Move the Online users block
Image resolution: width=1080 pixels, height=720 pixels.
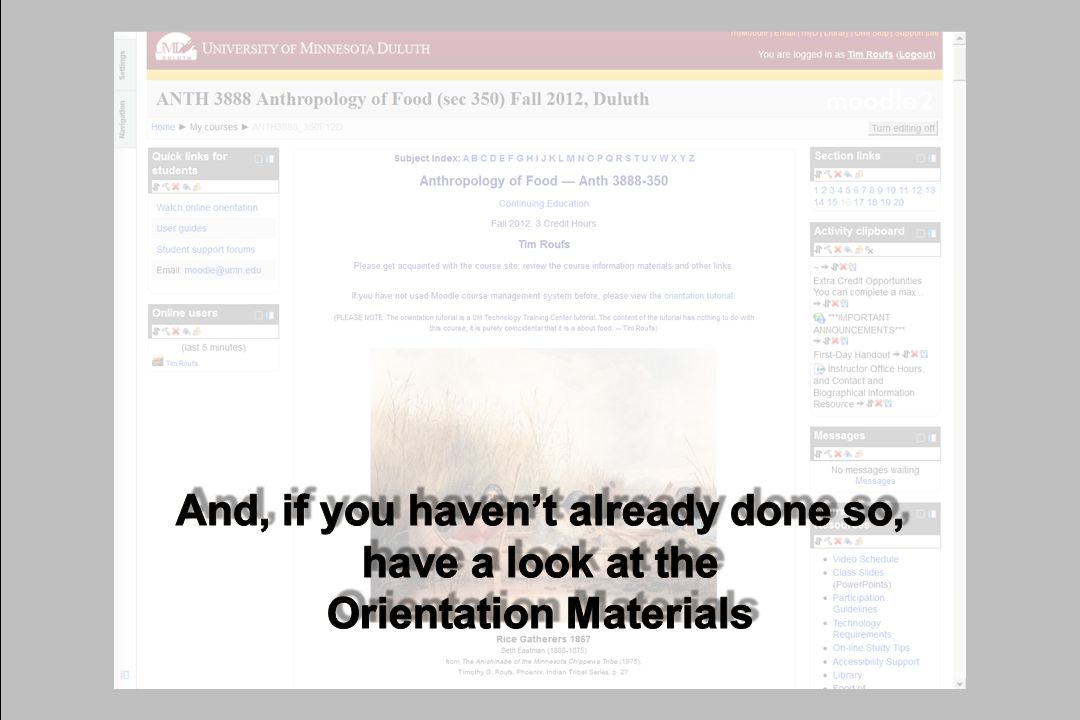pos(156,331)
